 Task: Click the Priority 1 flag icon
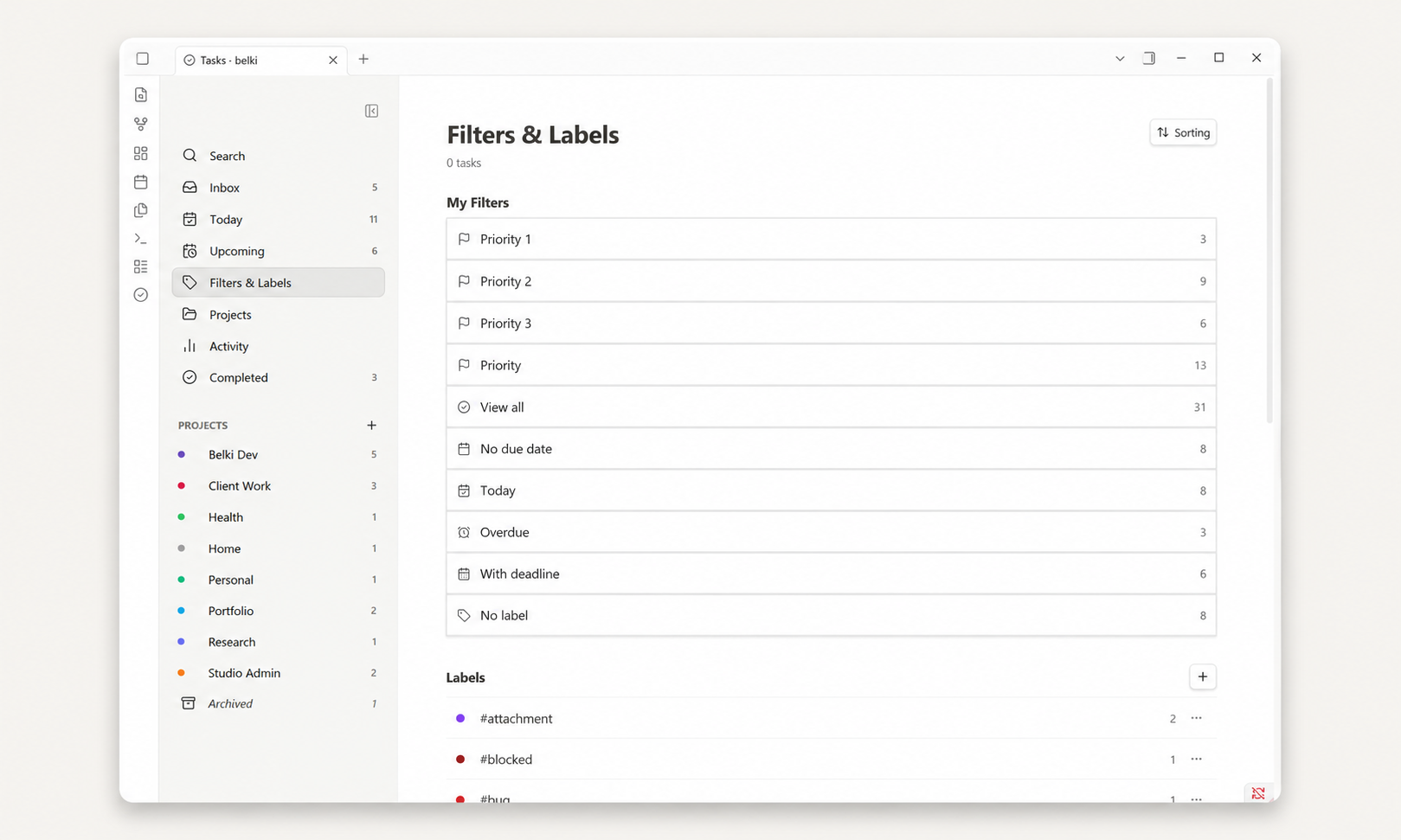[x=464, y=239]
